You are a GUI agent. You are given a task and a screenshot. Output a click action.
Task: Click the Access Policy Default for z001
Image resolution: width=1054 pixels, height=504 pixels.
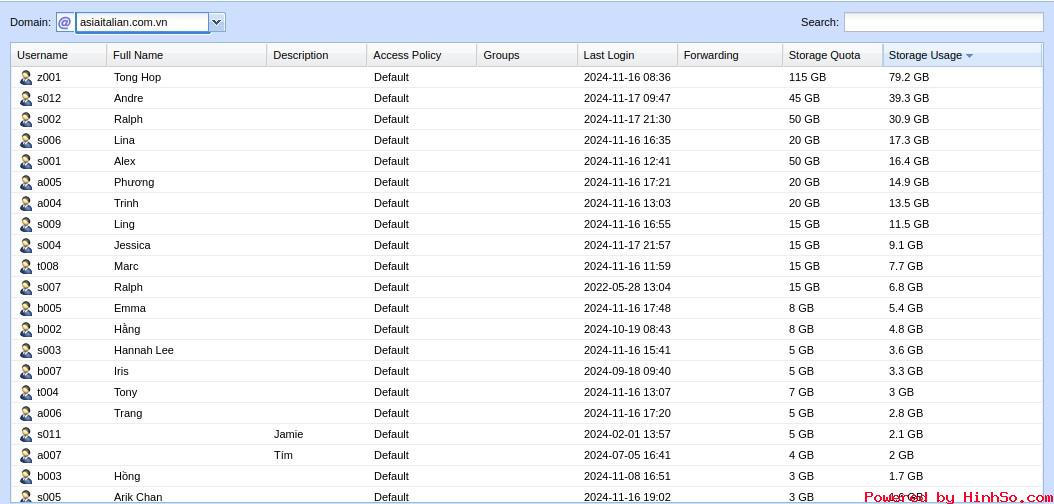[391, 77]
